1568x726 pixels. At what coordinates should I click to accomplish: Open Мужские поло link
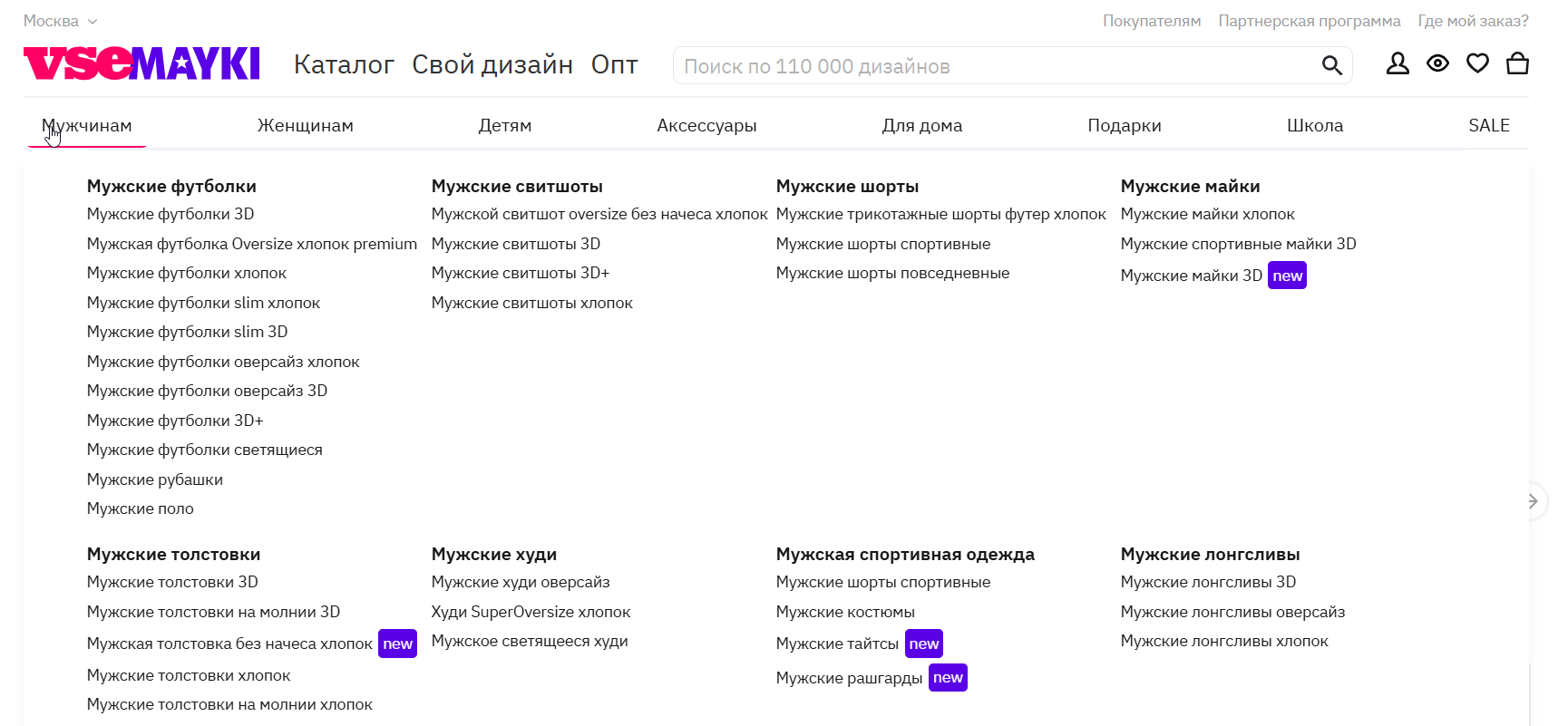(x=141, y=508)
